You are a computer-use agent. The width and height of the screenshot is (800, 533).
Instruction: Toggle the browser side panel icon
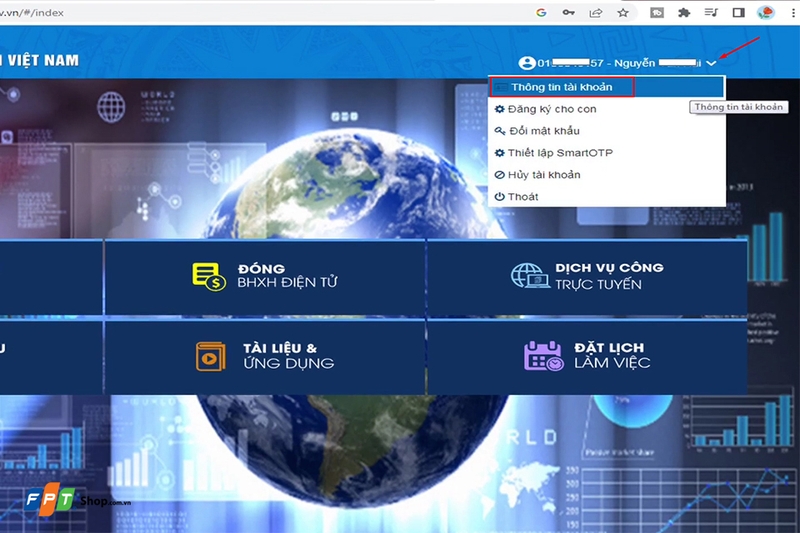[738, 13]
